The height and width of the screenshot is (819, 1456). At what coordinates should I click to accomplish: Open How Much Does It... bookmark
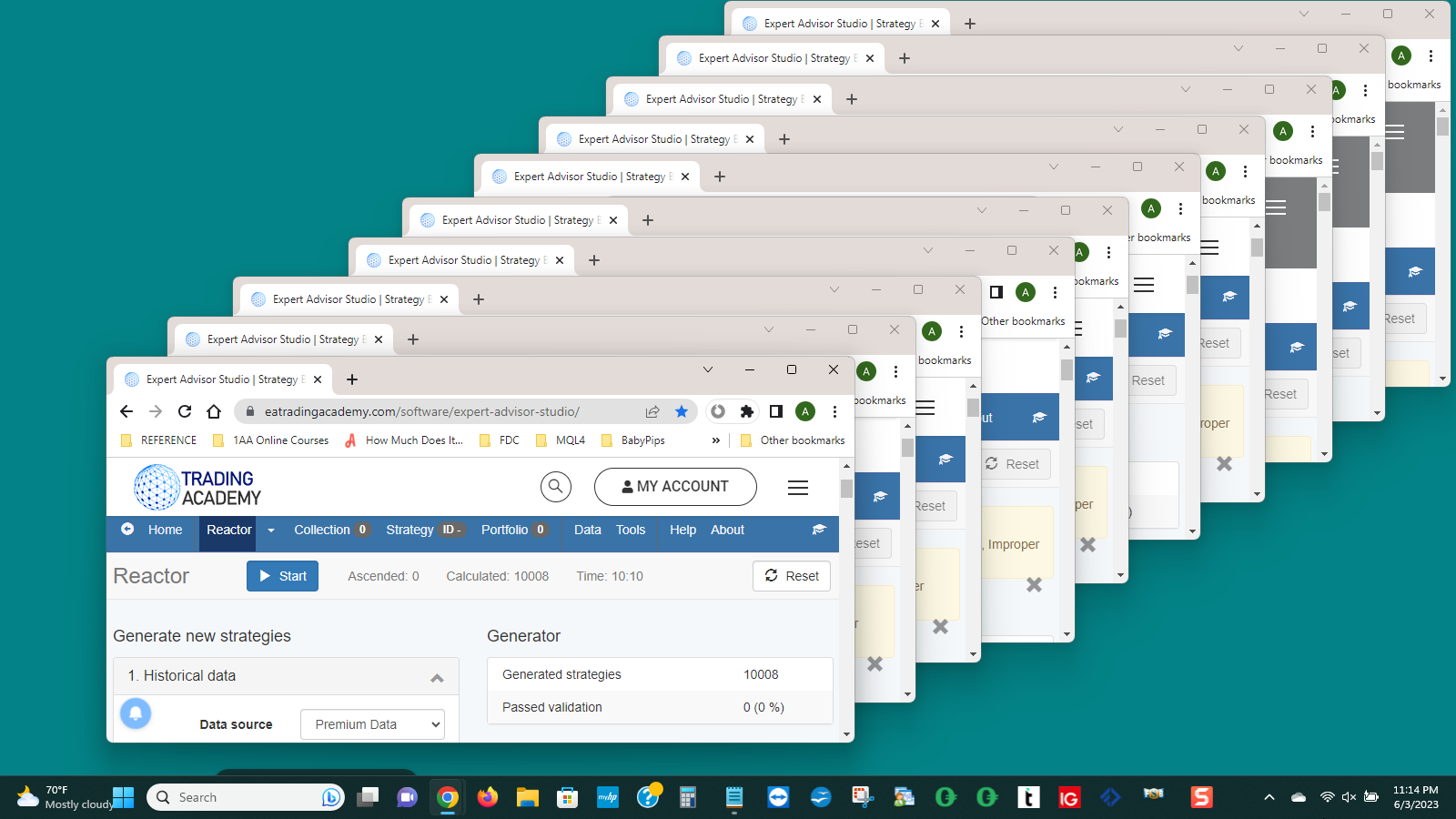coord(404,440)
